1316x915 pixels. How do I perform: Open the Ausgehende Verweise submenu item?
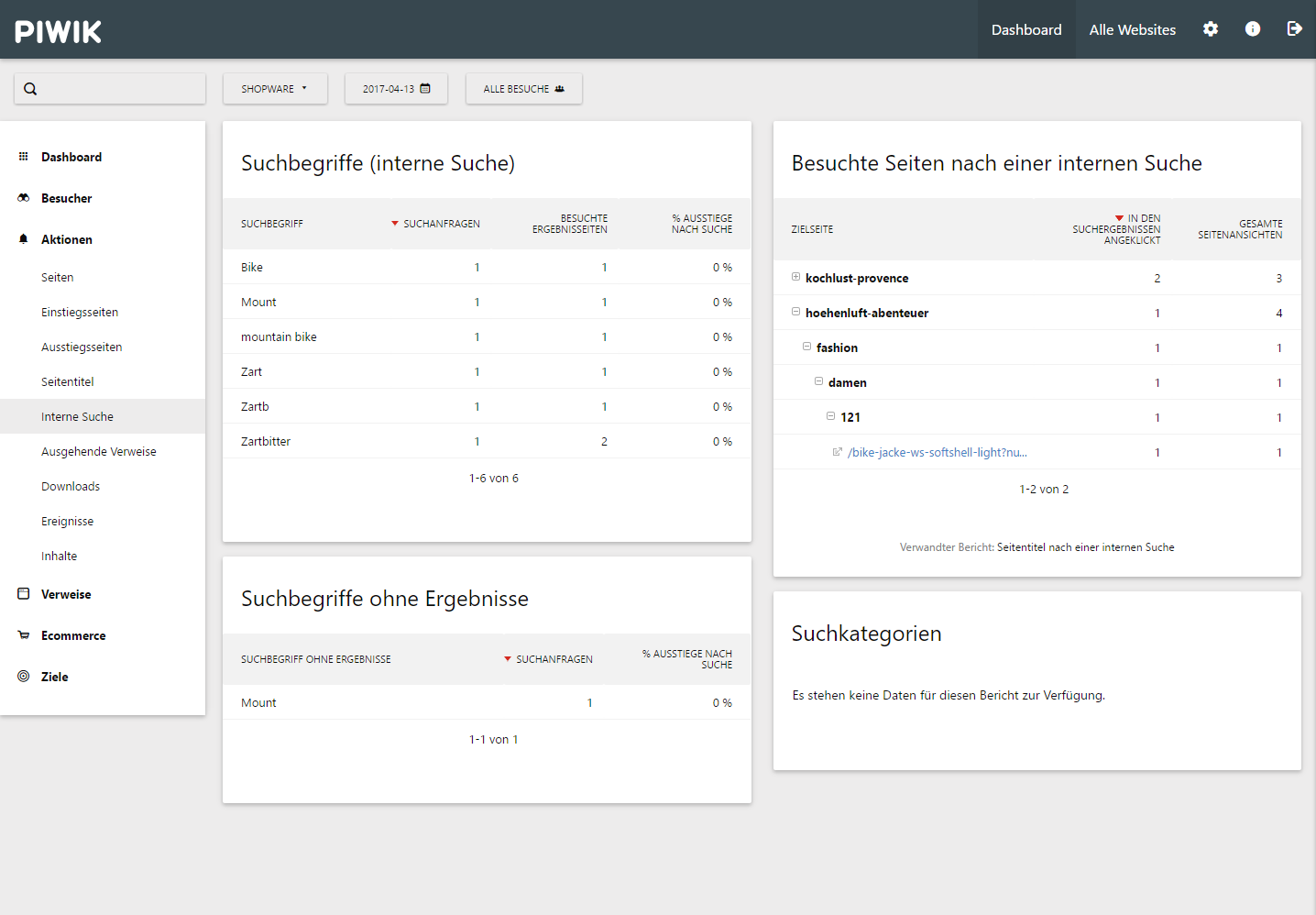[x=99, y=451]
